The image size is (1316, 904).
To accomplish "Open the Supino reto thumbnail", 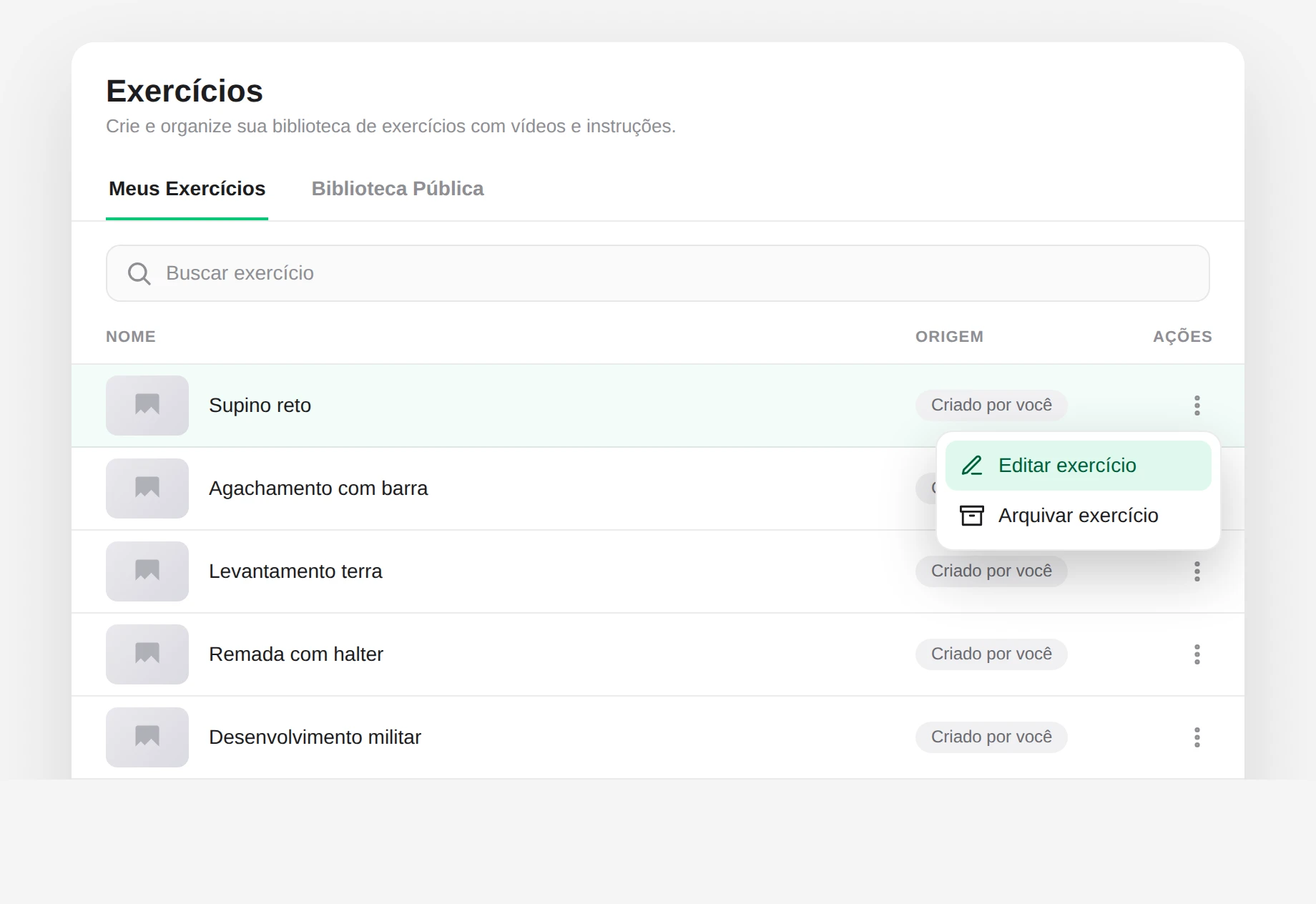I will click(x=147, y=406).
